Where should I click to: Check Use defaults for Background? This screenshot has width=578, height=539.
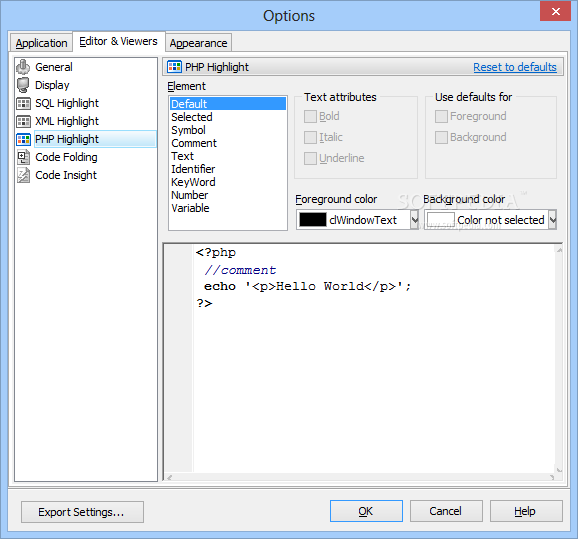click(441, 138)
